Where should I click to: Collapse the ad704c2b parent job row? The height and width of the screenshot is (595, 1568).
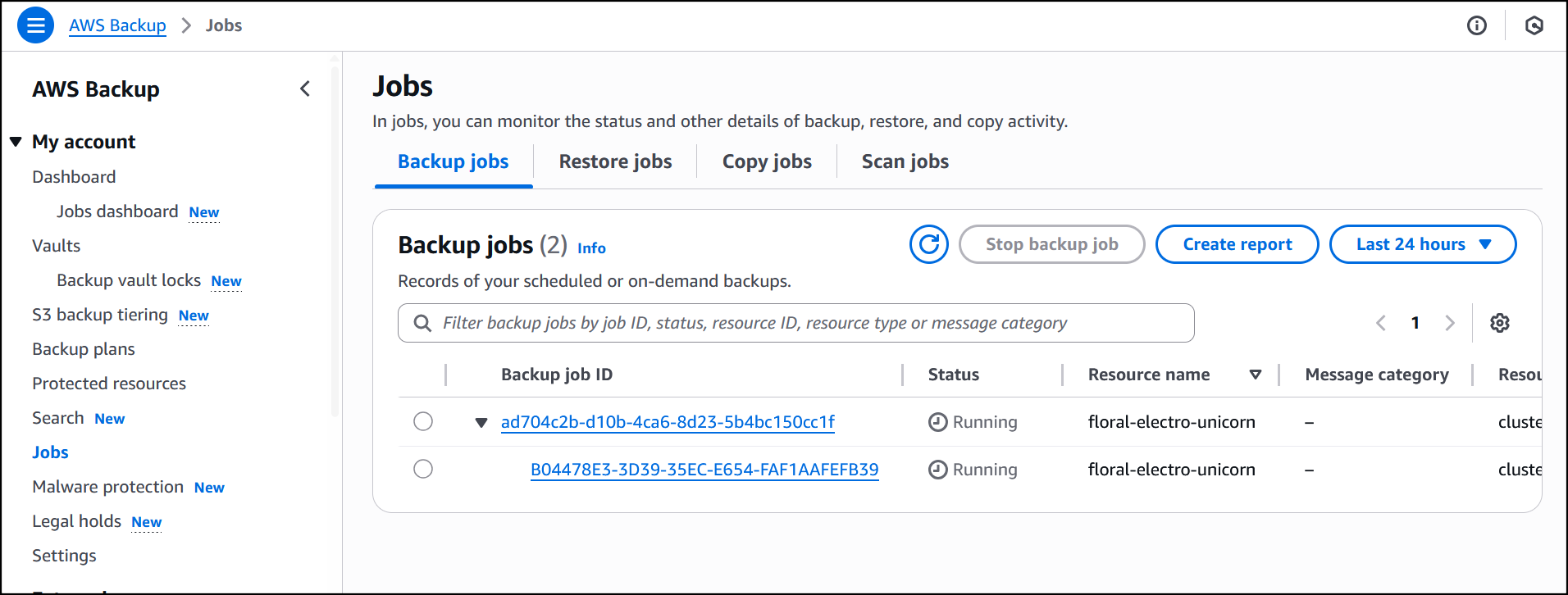tap(481, 423)
